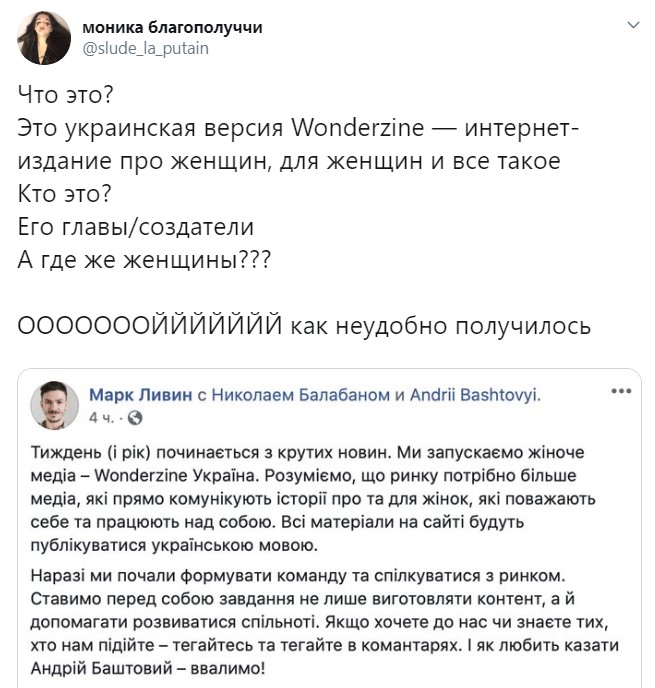Click the tweet author's profile avatar
The width and height of the screenshot is (655, 688).
point(43,39)
